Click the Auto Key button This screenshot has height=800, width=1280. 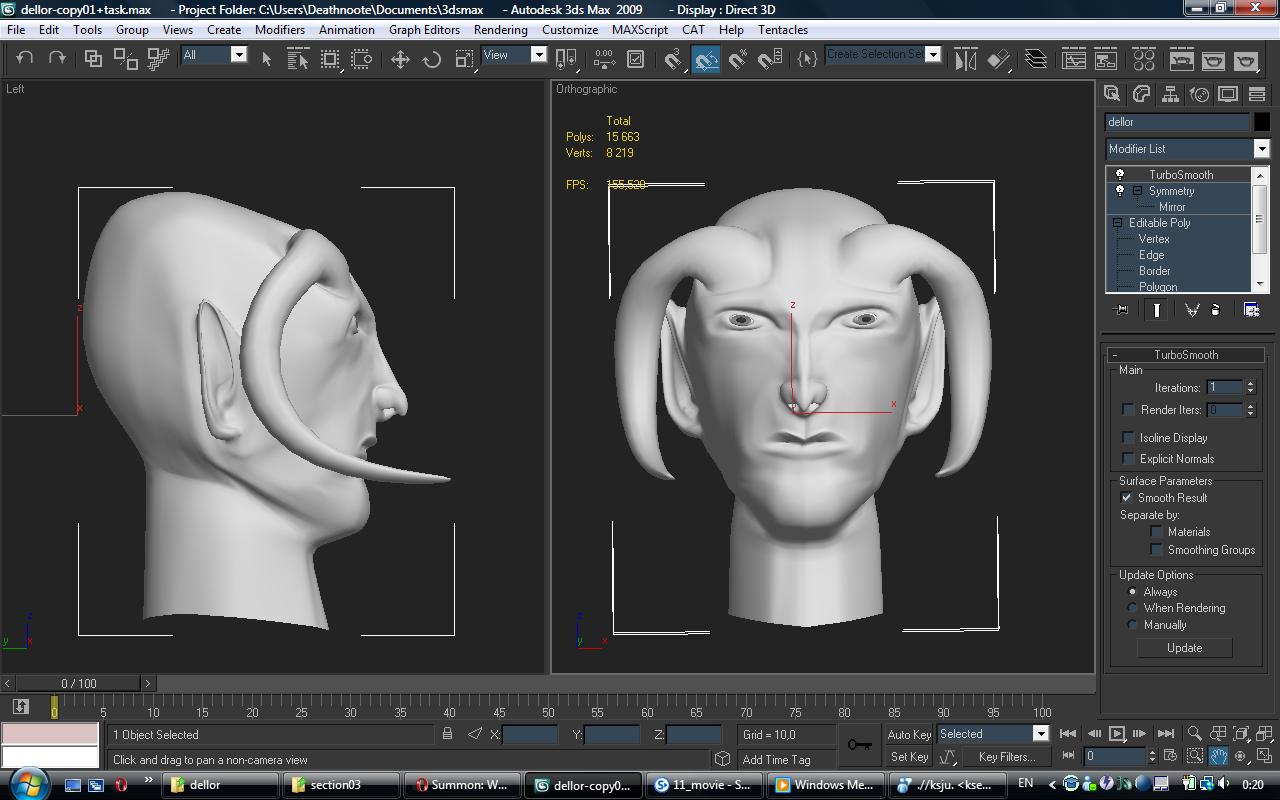point(908,734)
